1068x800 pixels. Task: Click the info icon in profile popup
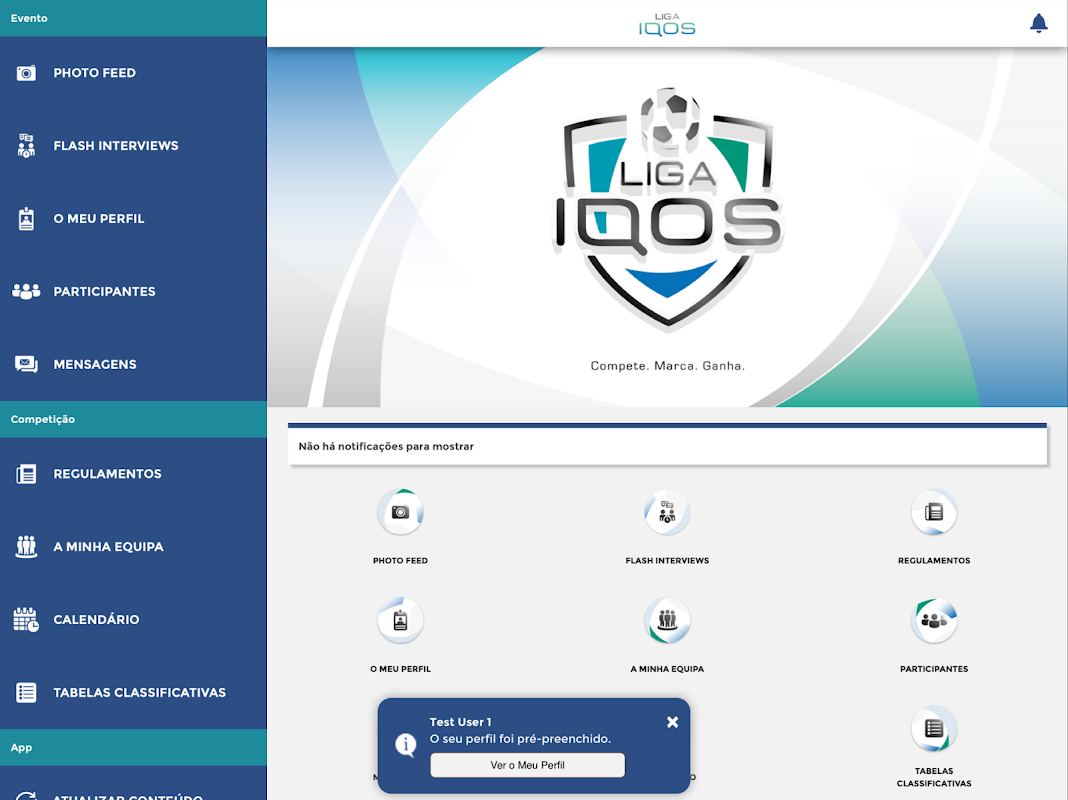pos(406,744)
